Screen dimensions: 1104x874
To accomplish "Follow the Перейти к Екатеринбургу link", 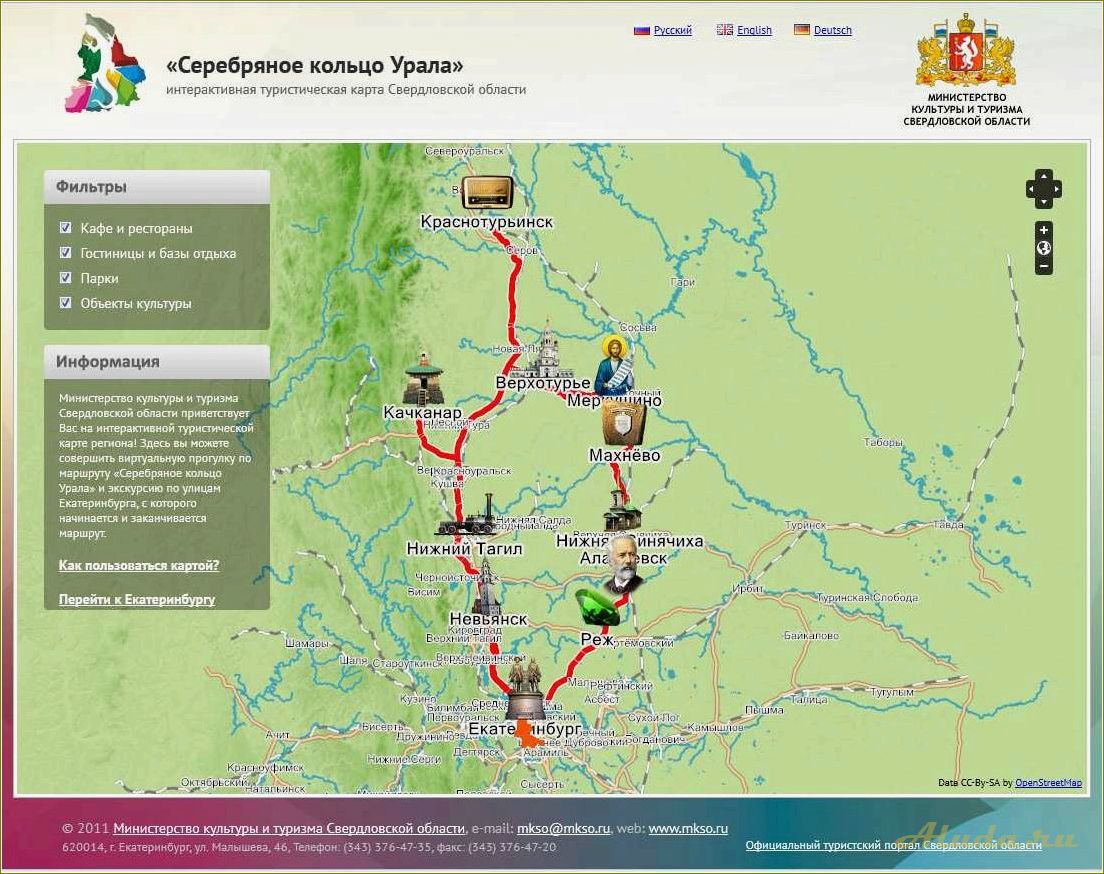I will pyautogui.click(x=137, y=600).
